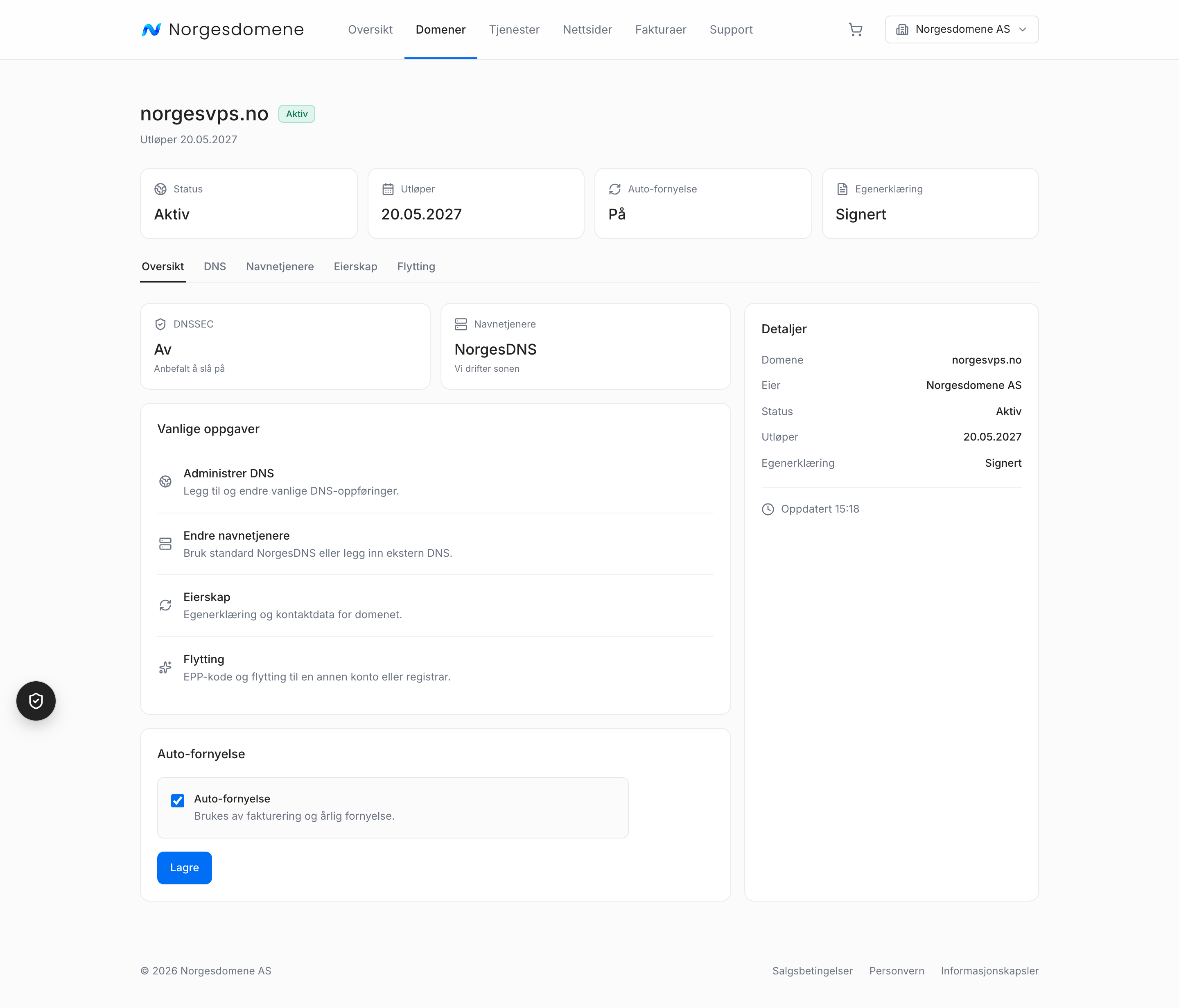Open Nettsider in the top navigation
Viewport: 1179px width, 1008px height.
587,29
